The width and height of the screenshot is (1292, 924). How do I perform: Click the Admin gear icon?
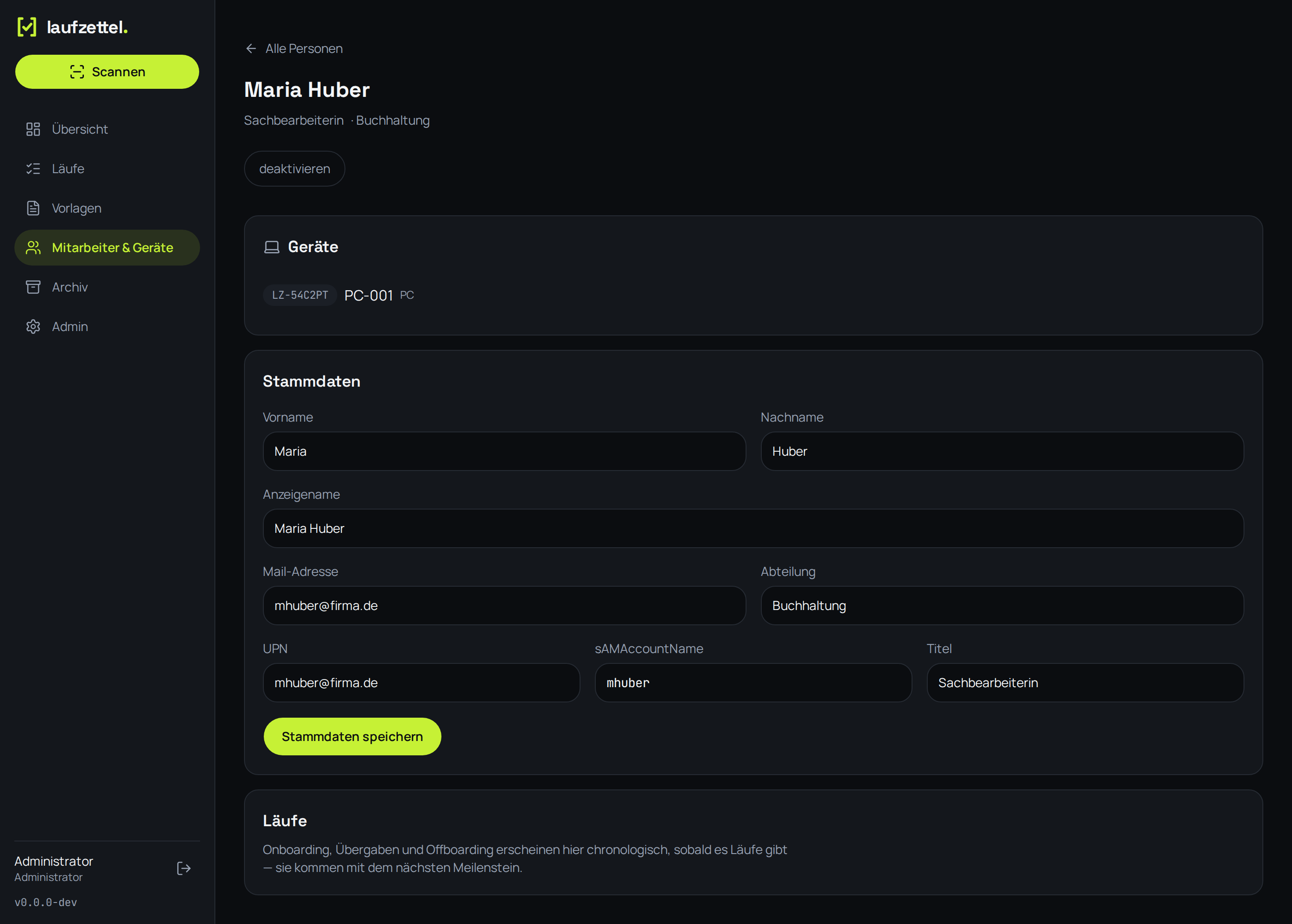33,327
